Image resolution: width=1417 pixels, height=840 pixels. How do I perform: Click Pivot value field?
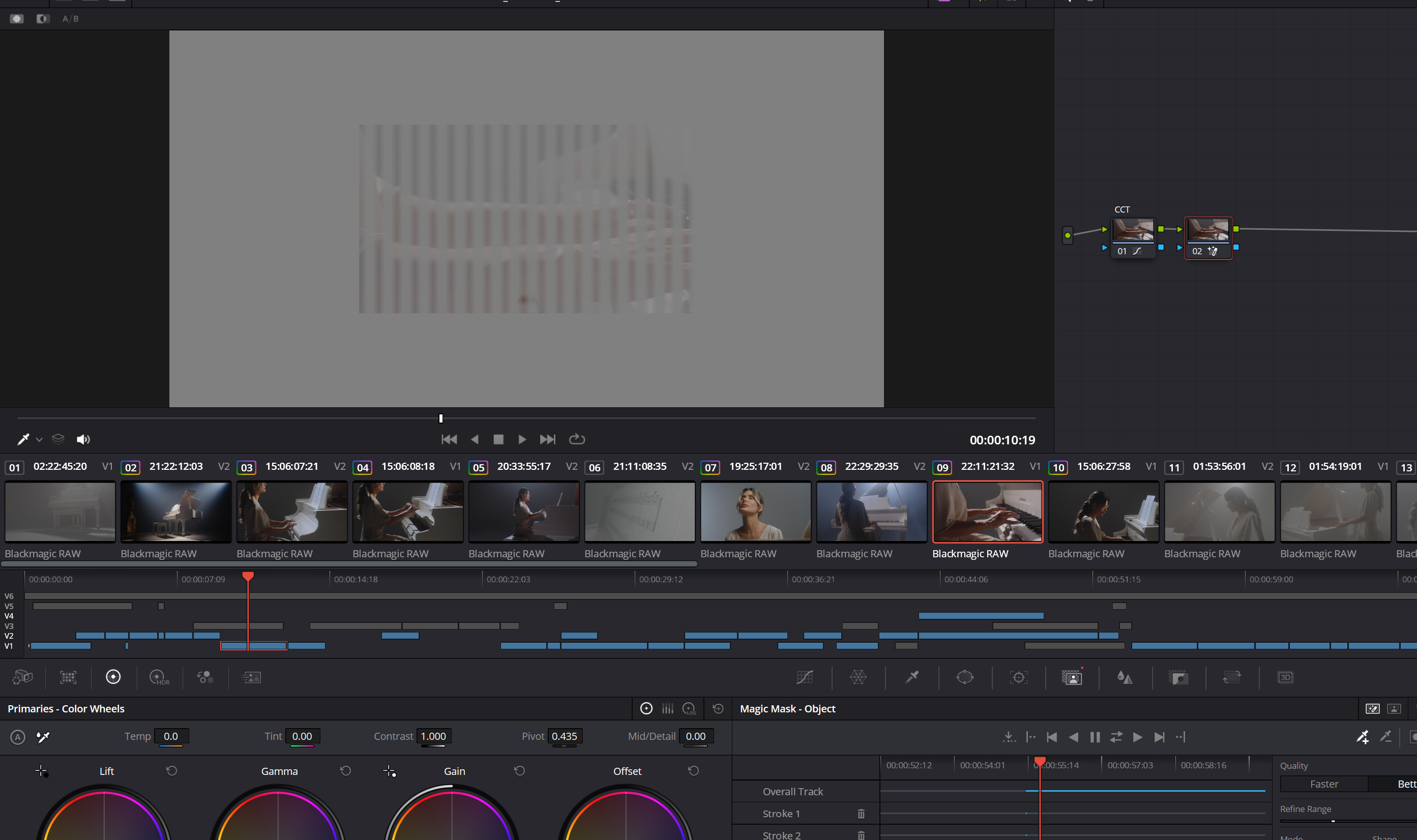tap(565, 736)
